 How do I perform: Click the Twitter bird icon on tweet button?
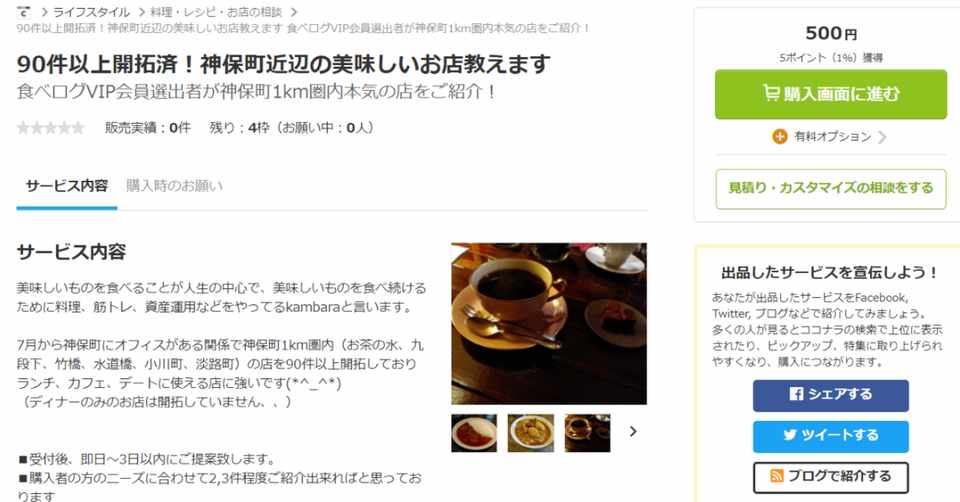790,435
